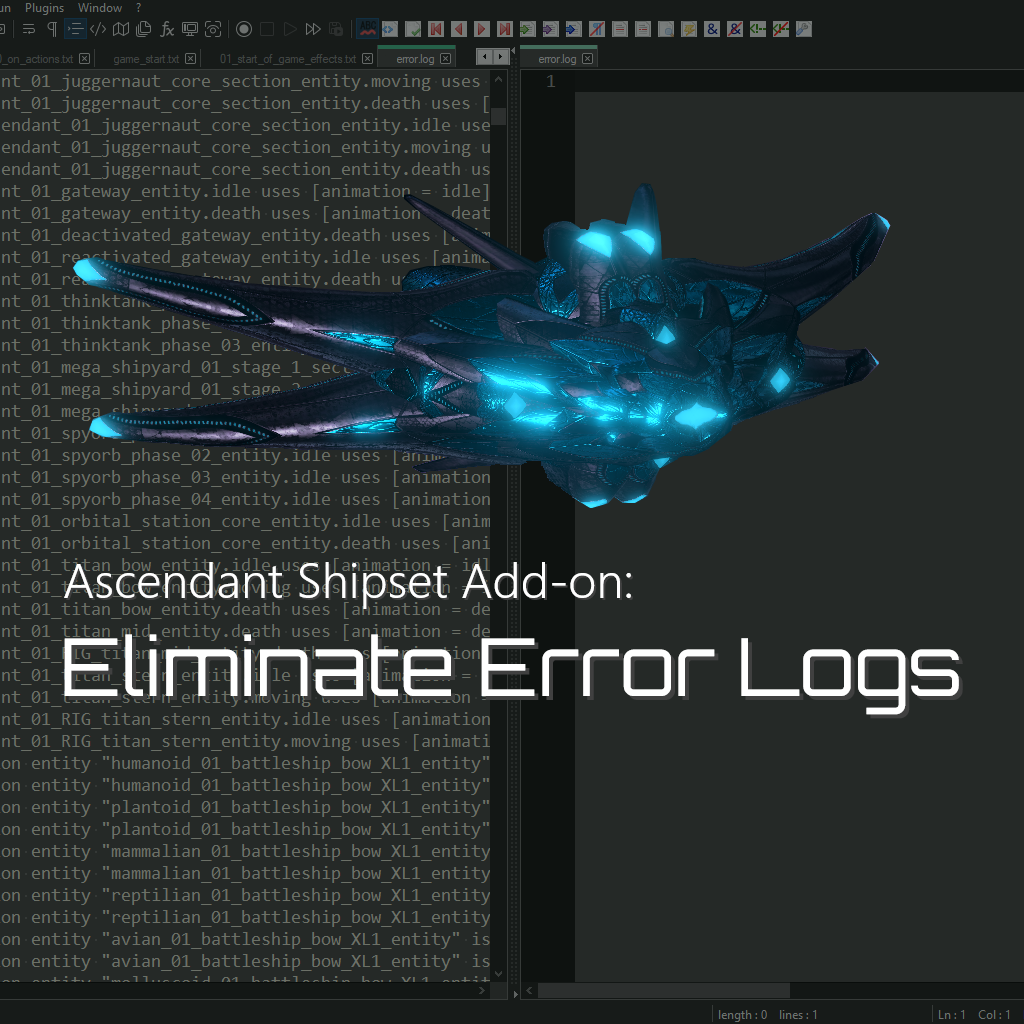Show the Function List panel (fx icon)
This screenshot has height=1024, width=1024.
click(x=167, y=29)
